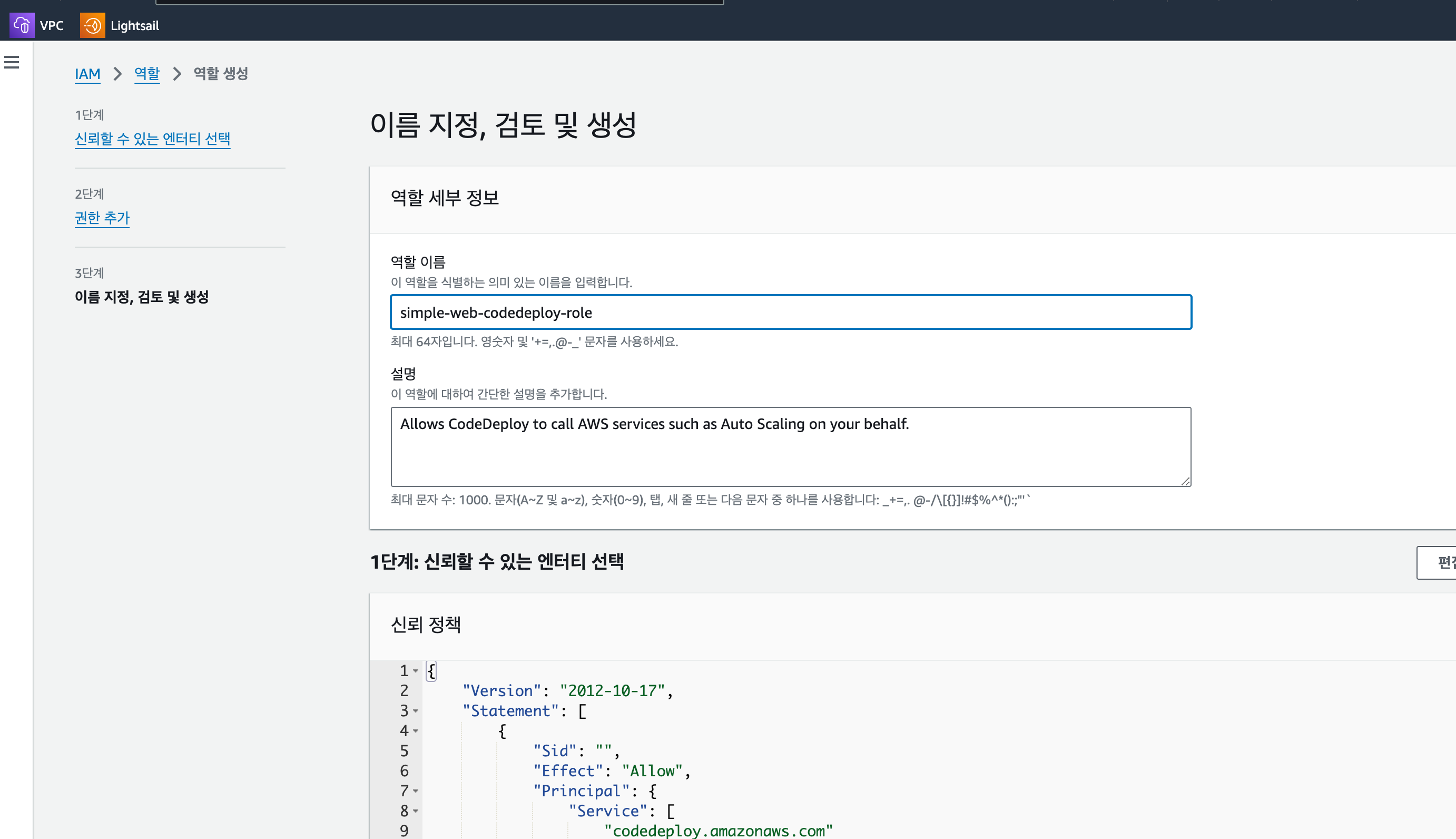
Task: Return to step 1 신뢰할 수 있는 엔터티 선택
Action: pos(153,139)
